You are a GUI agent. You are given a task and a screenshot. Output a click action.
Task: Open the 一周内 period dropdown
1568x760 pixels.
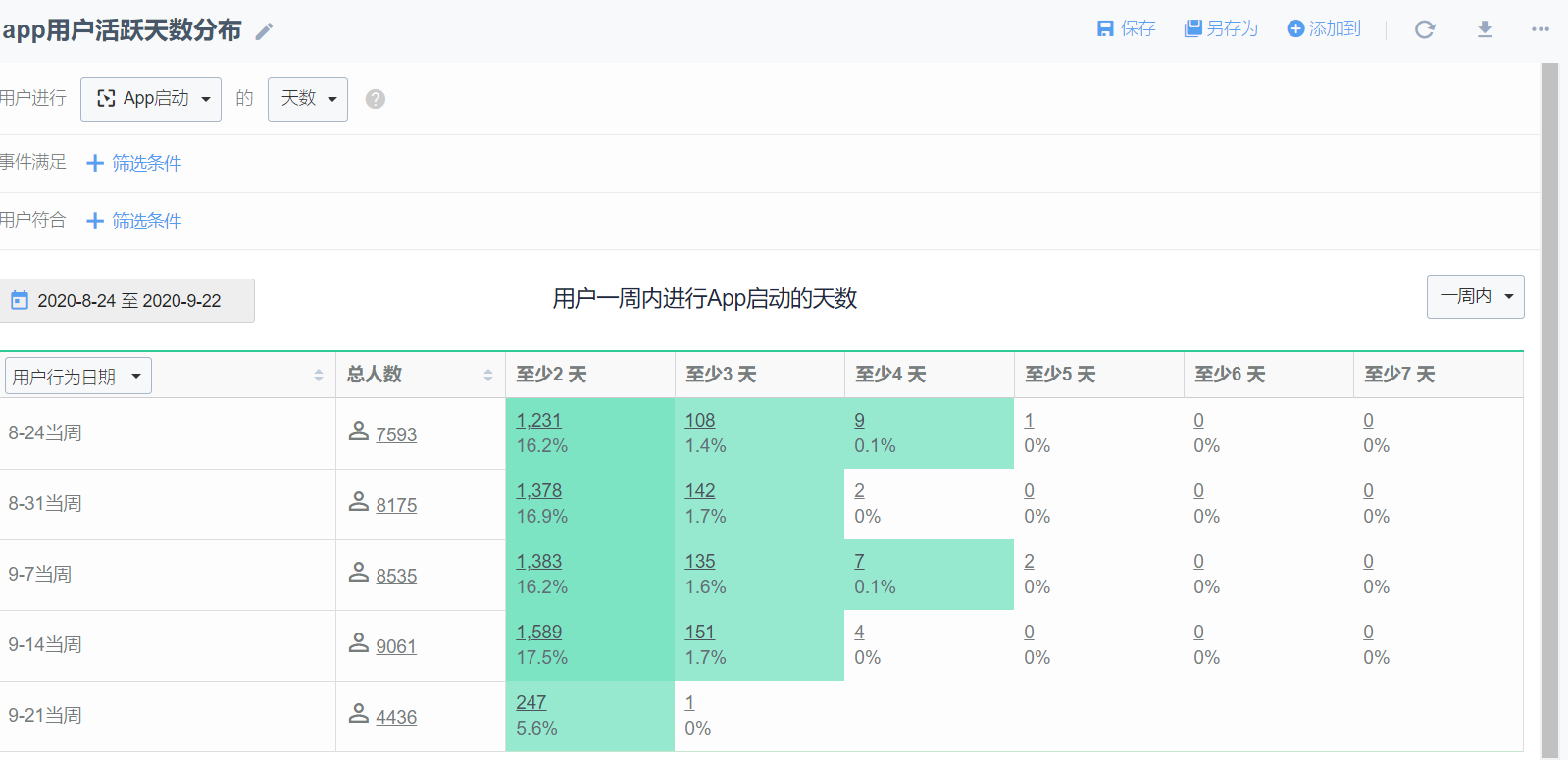pos(1475,296)
